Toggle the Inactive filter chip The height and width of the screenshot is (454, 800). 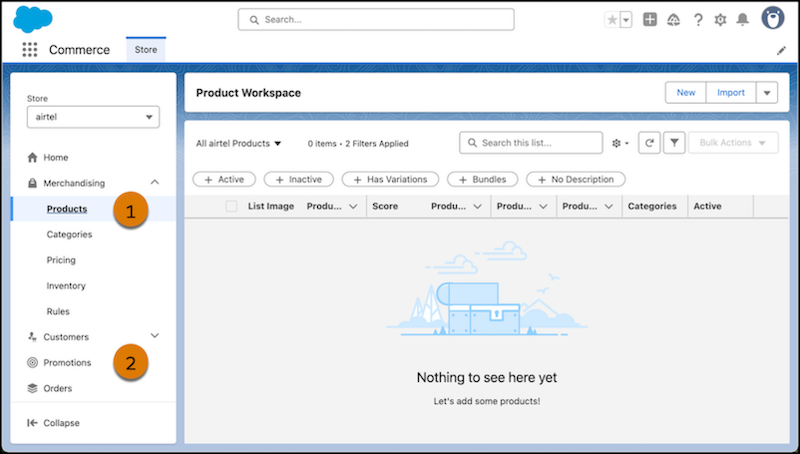pyautogui.click(x=298, y=180)
